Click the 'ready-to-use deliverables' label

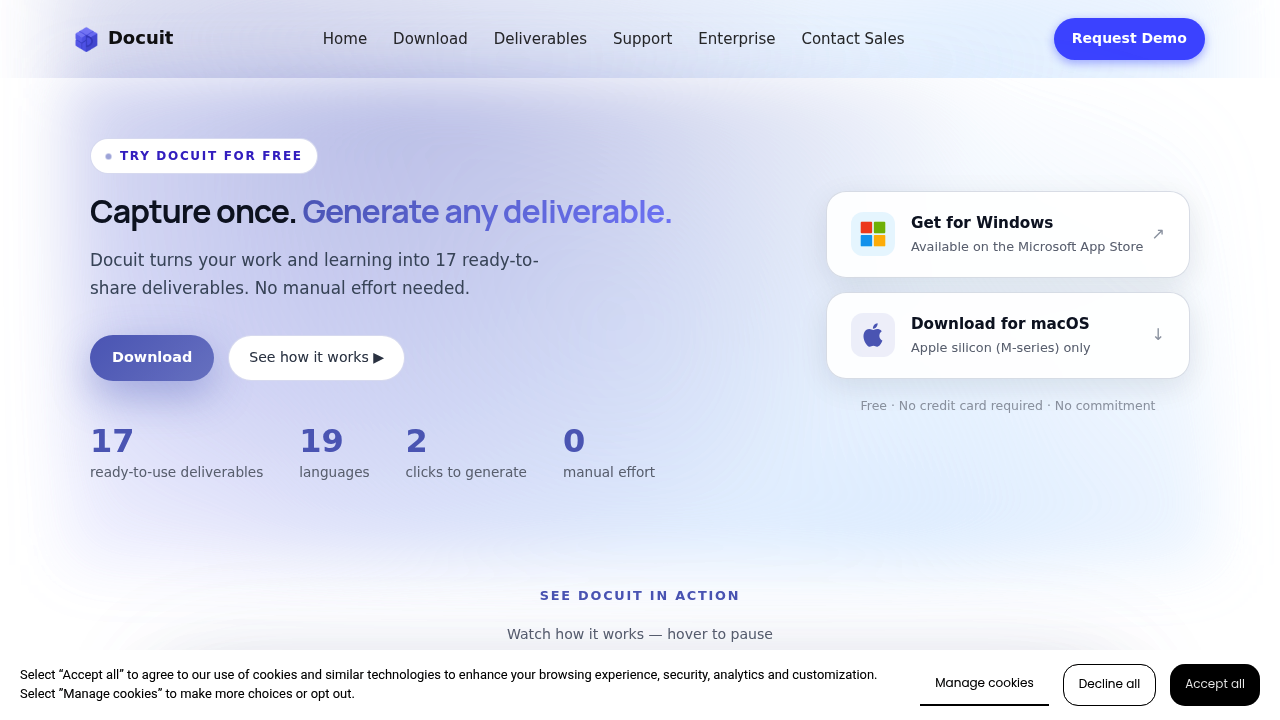click(x=177, y=472)
